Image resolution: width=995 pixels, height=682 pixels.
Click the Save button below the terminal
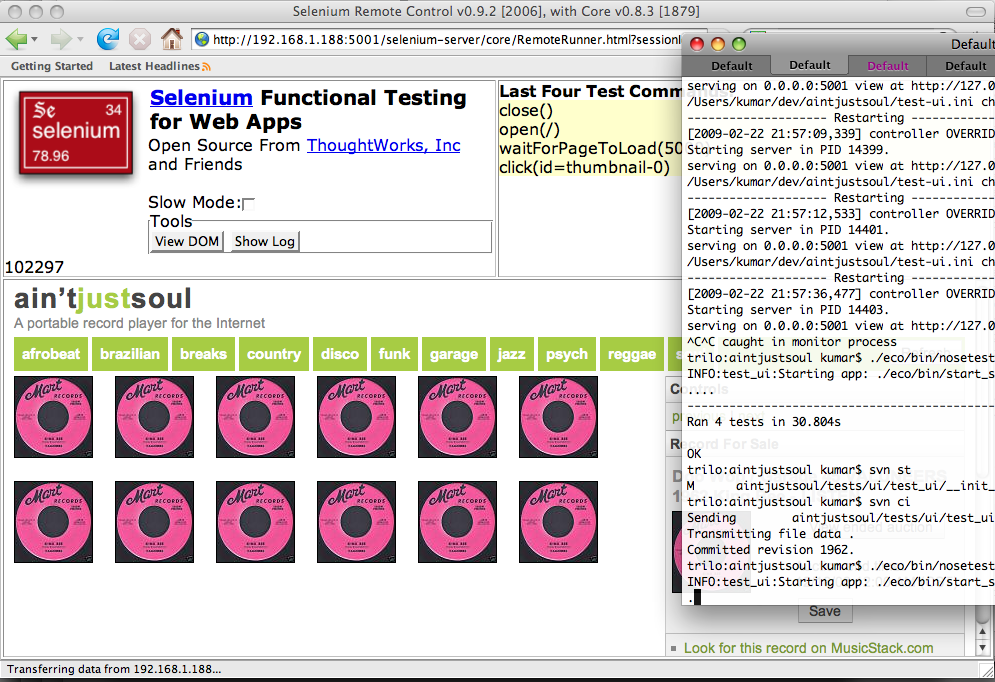[x=824, y=612]
